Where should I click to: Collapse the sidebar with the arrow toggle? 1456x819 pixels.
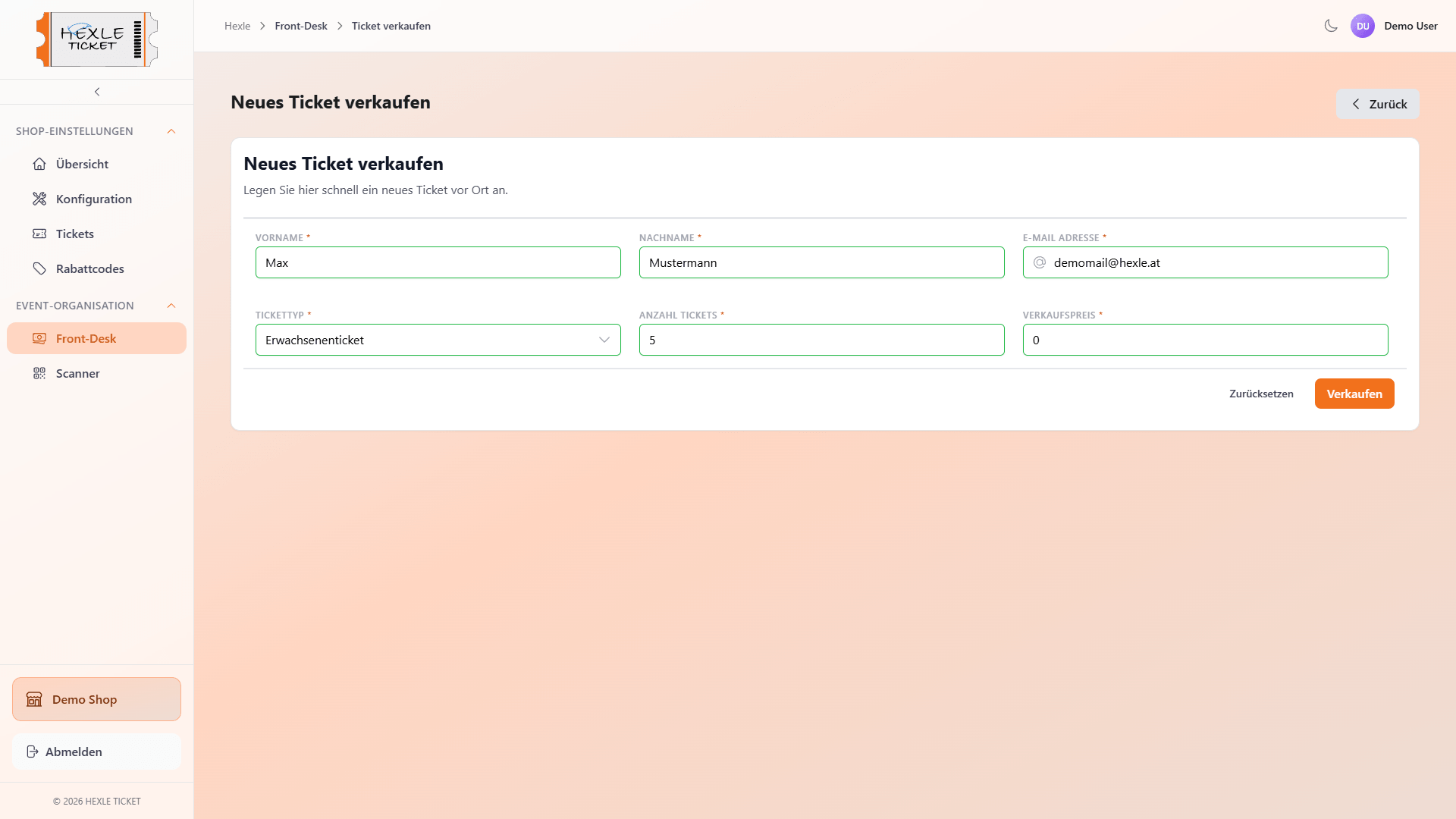click(96, 91)
